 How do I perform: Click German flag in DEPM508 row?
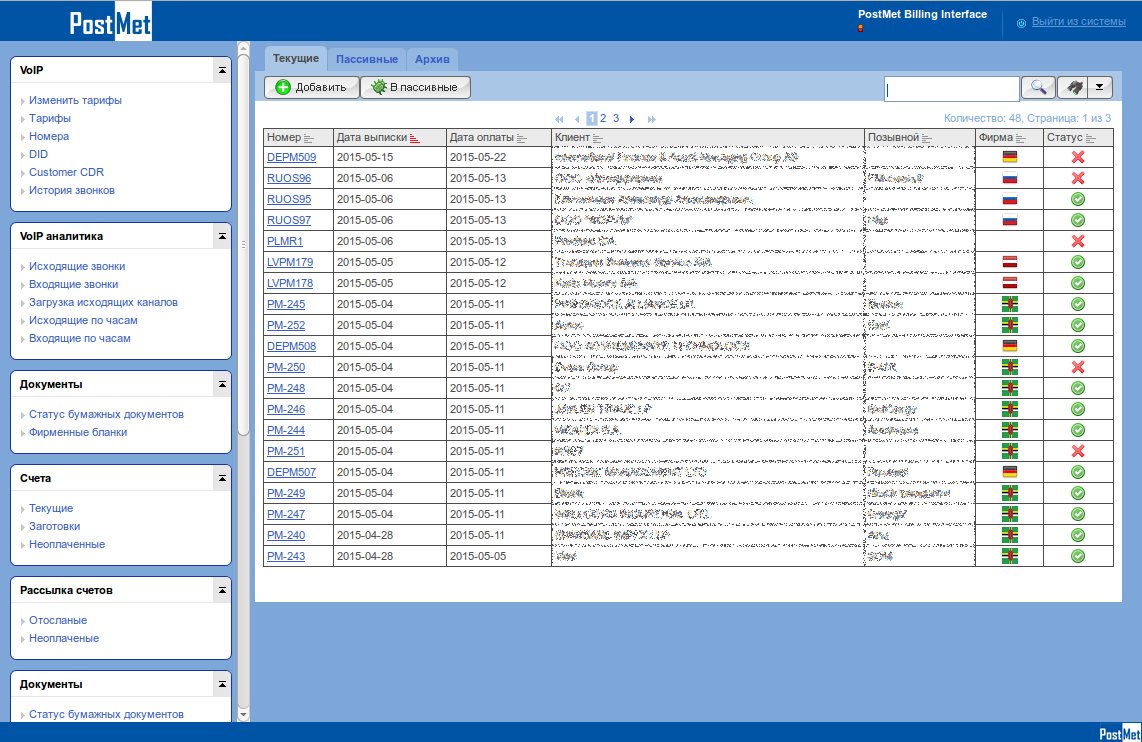[1009, 346]
